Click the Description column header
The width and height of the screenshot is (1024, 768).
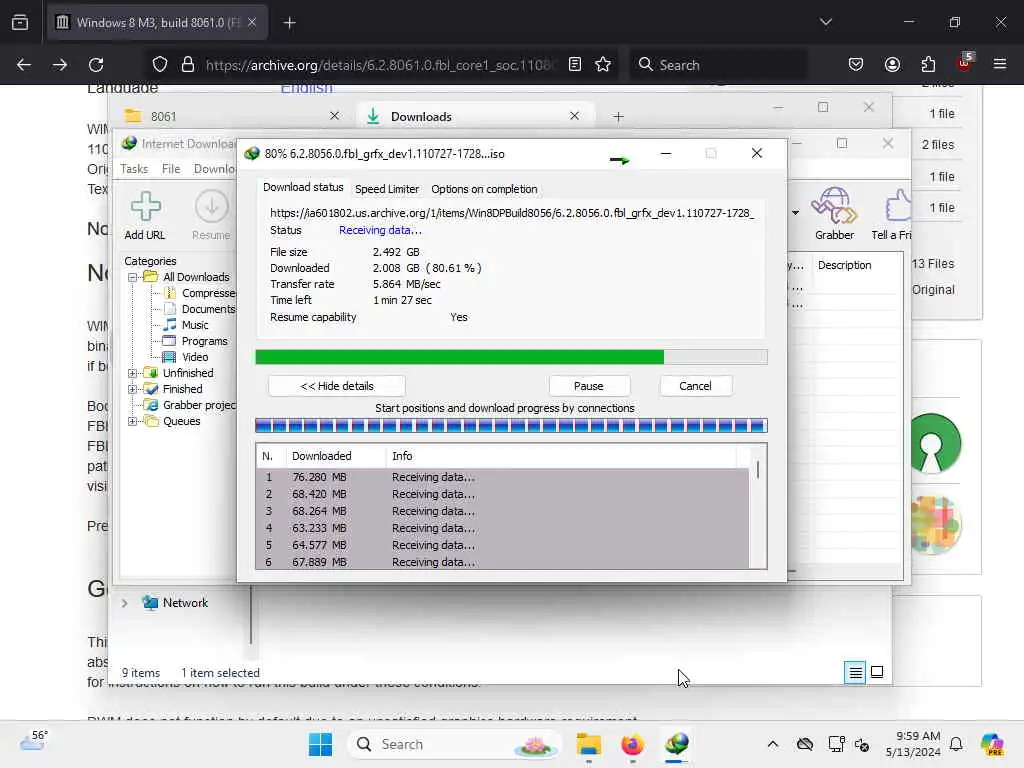coord(844,265)
